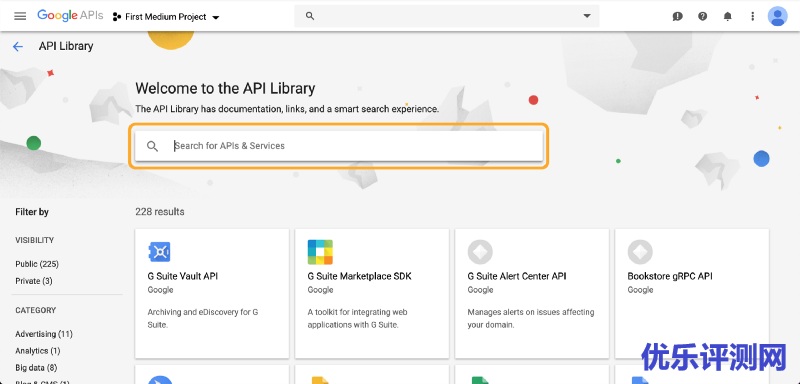Click the G Suite Marketplace SDK icon
This screenshot has height=384, width=800.
[320, 252]
